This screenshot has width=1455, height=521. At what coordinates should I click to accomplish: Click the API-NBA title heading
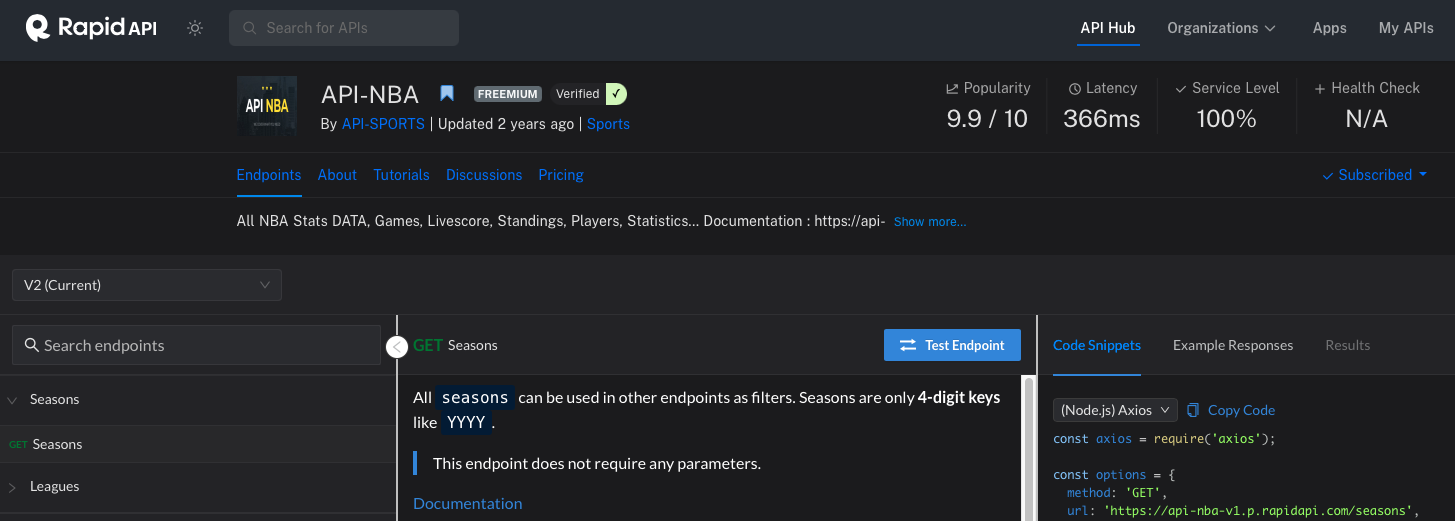pyautogui.click(x=370, y=94)
